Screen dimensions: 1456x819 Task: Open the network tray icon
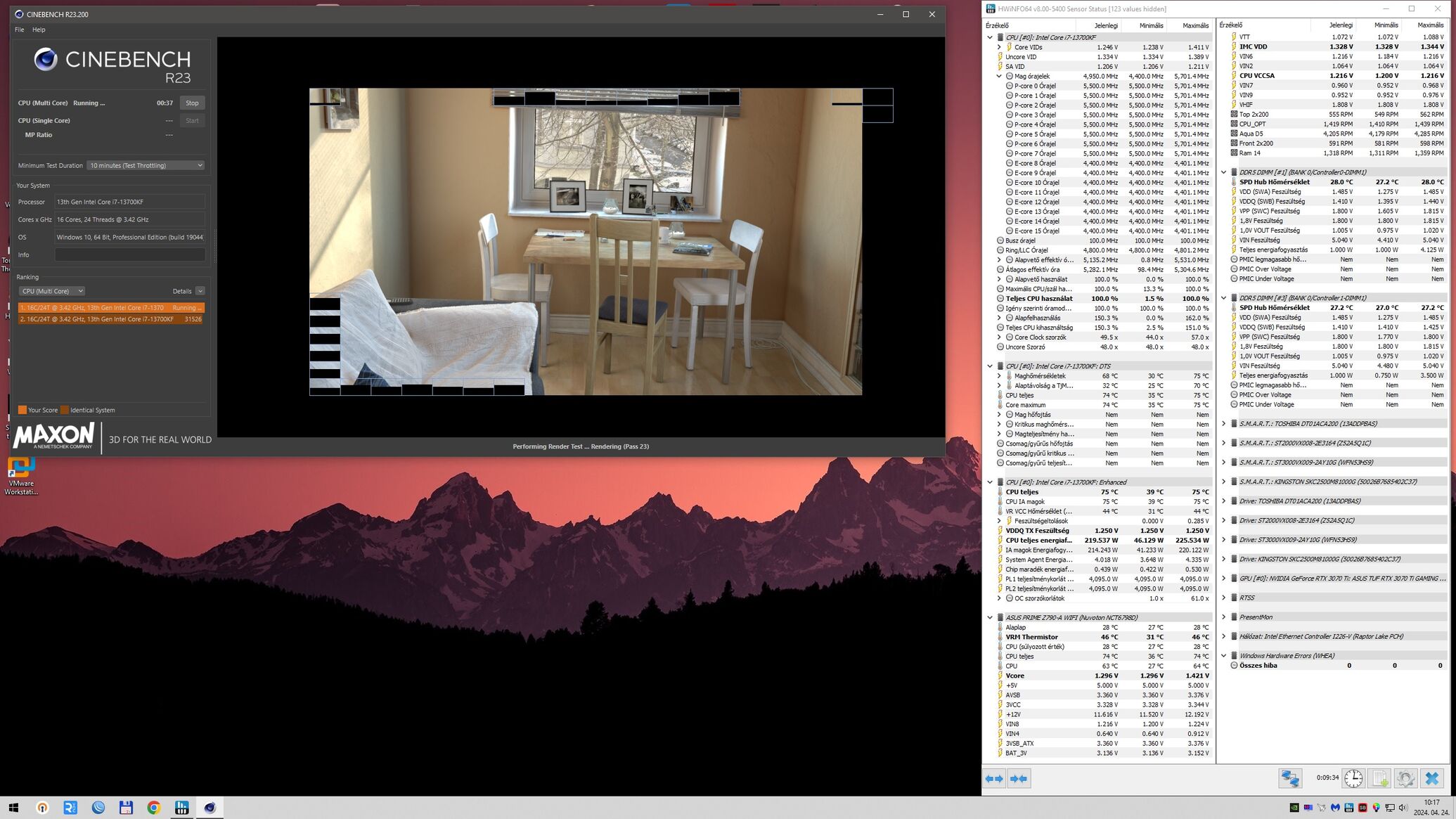(x=1390, y=808)
